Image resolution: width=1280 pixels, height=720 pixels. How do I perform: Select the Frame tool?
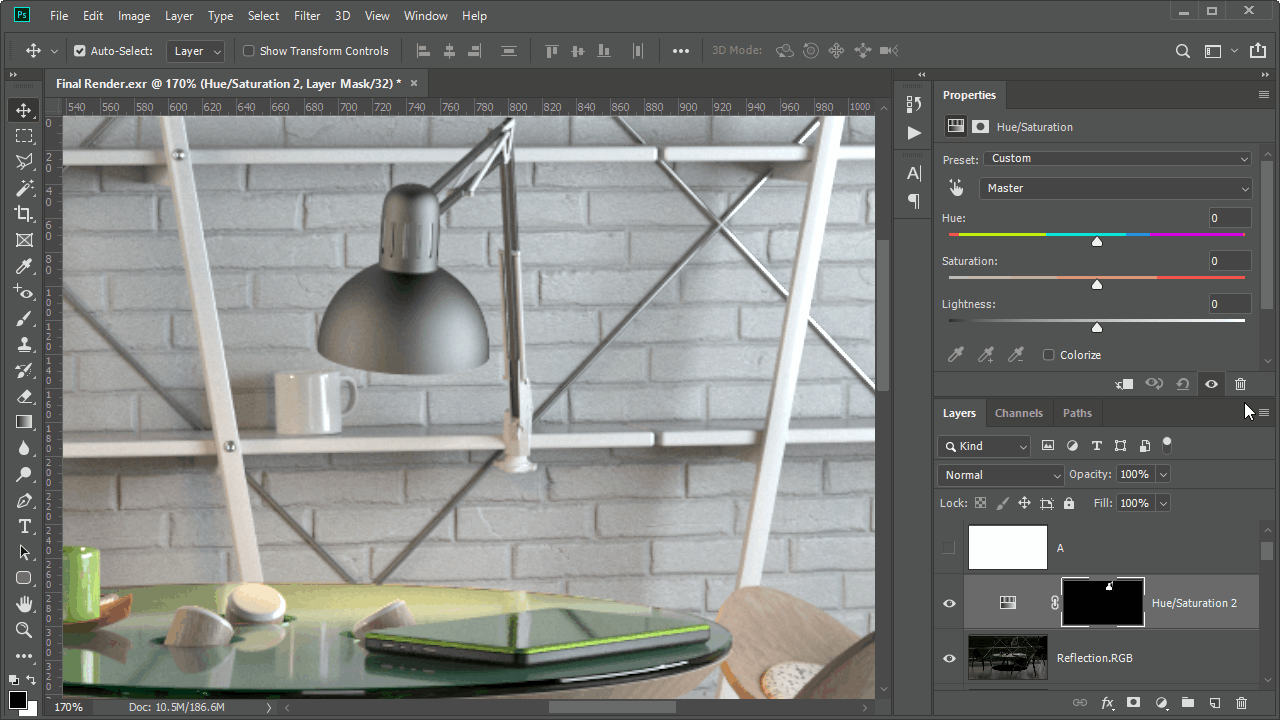(24, 240)
